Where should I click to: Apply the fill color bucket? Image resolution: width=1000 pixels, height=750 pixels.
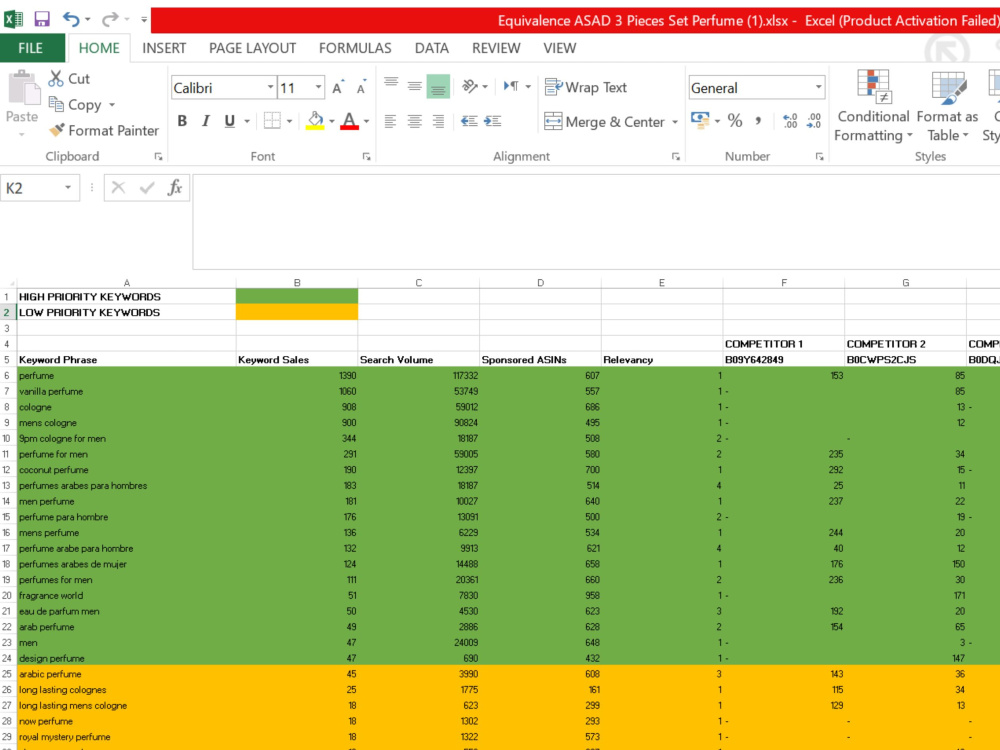315,121
